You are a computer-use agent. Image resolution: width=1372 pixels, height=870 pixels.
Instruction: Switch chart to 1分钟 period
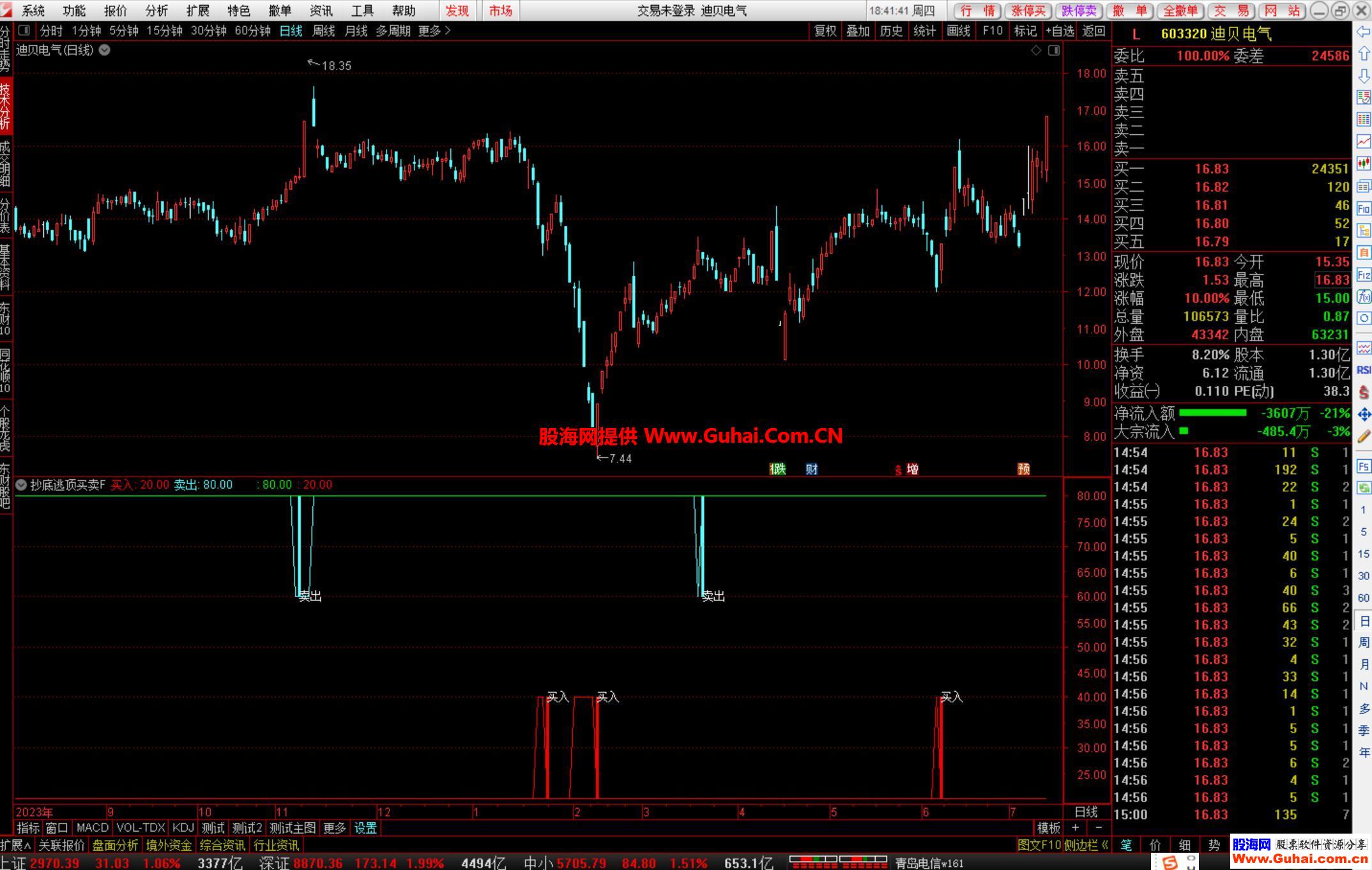(86, 31)
